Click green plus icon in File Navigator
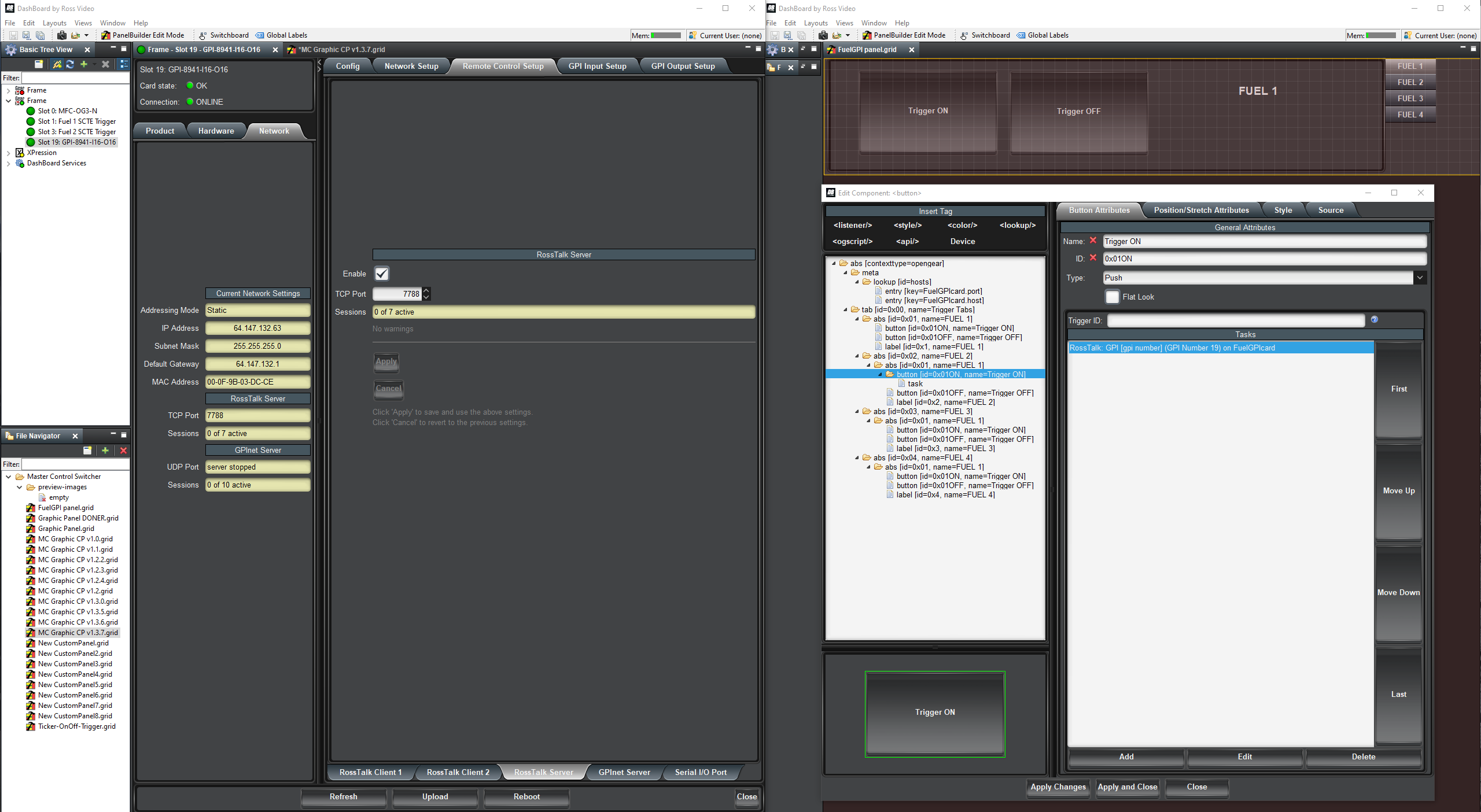Viewport: 1481px width, 812px height. coord(105,451)
